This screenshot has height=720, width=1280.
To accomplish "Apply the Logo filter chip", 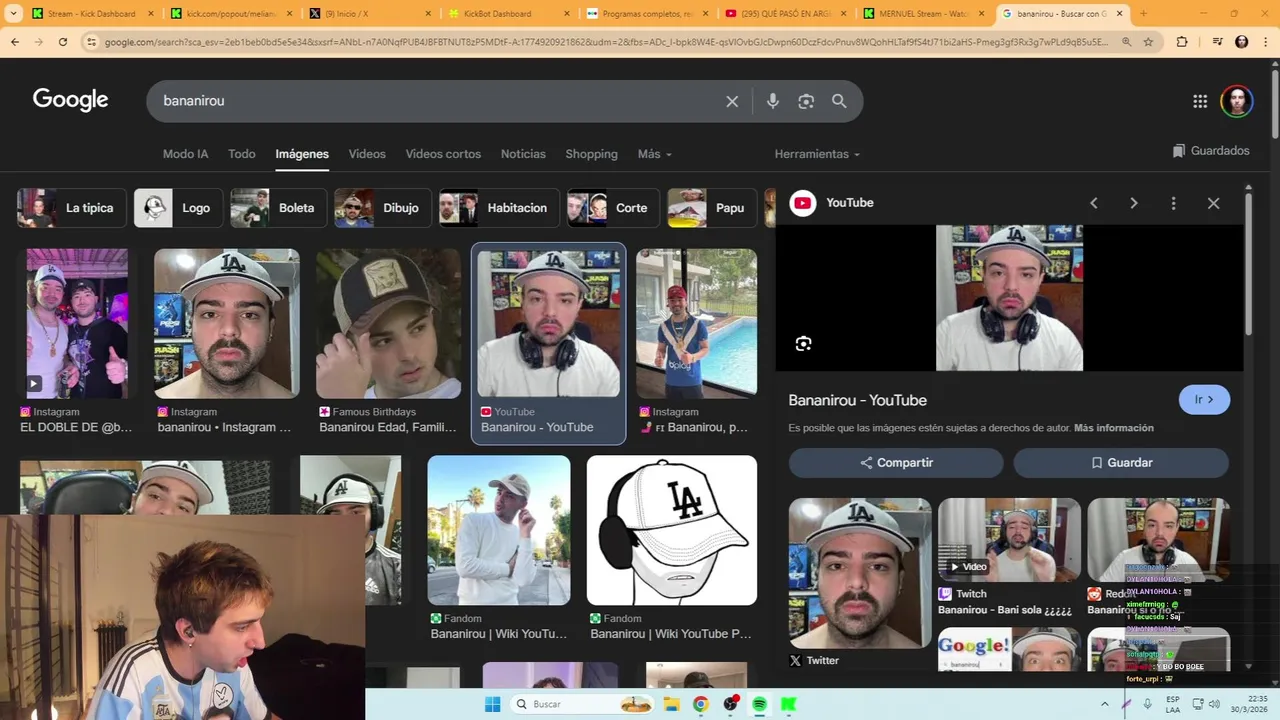I will click(x=177, y=208).
